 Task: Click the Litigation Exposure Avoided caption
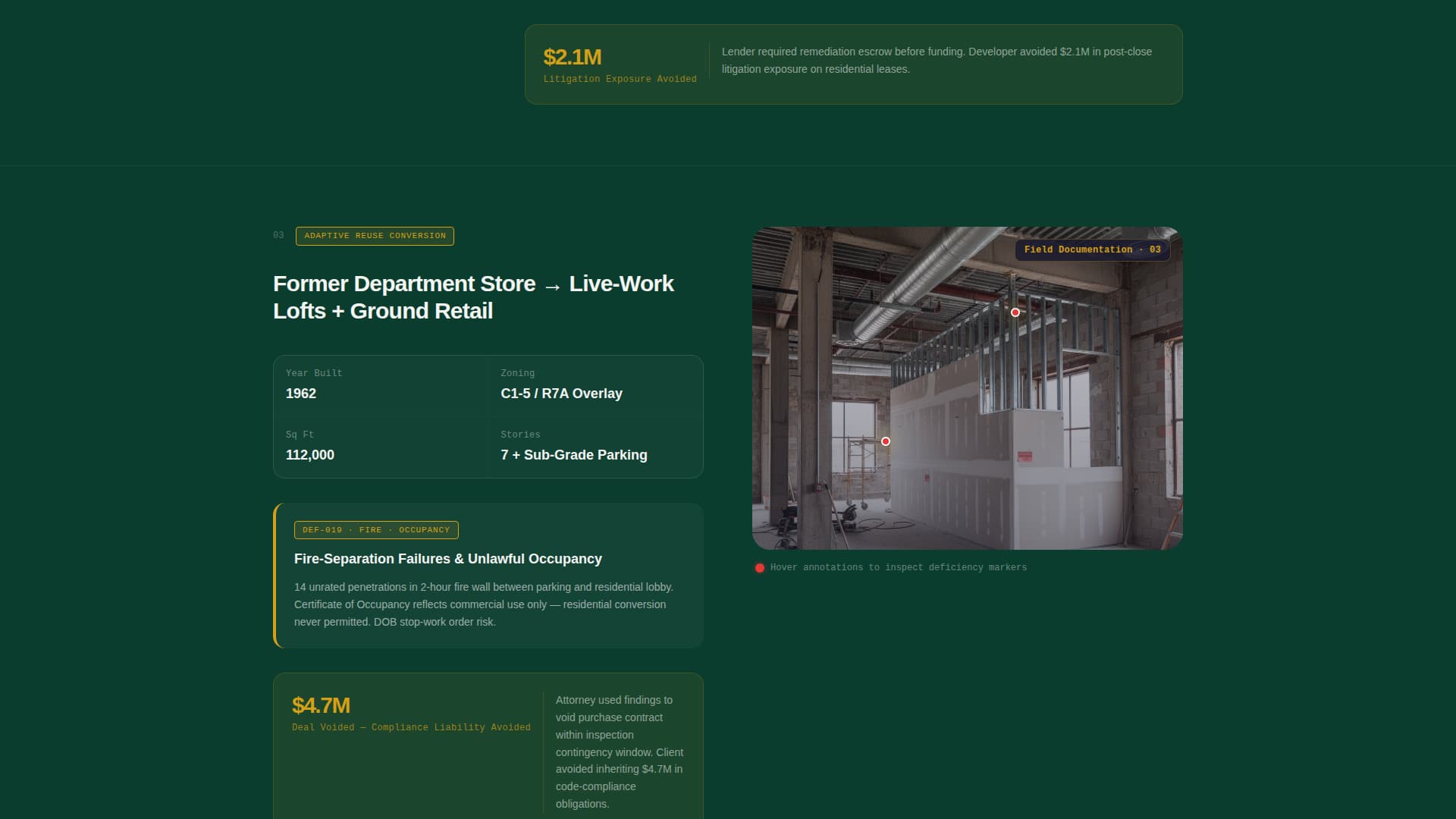point(620,79)
